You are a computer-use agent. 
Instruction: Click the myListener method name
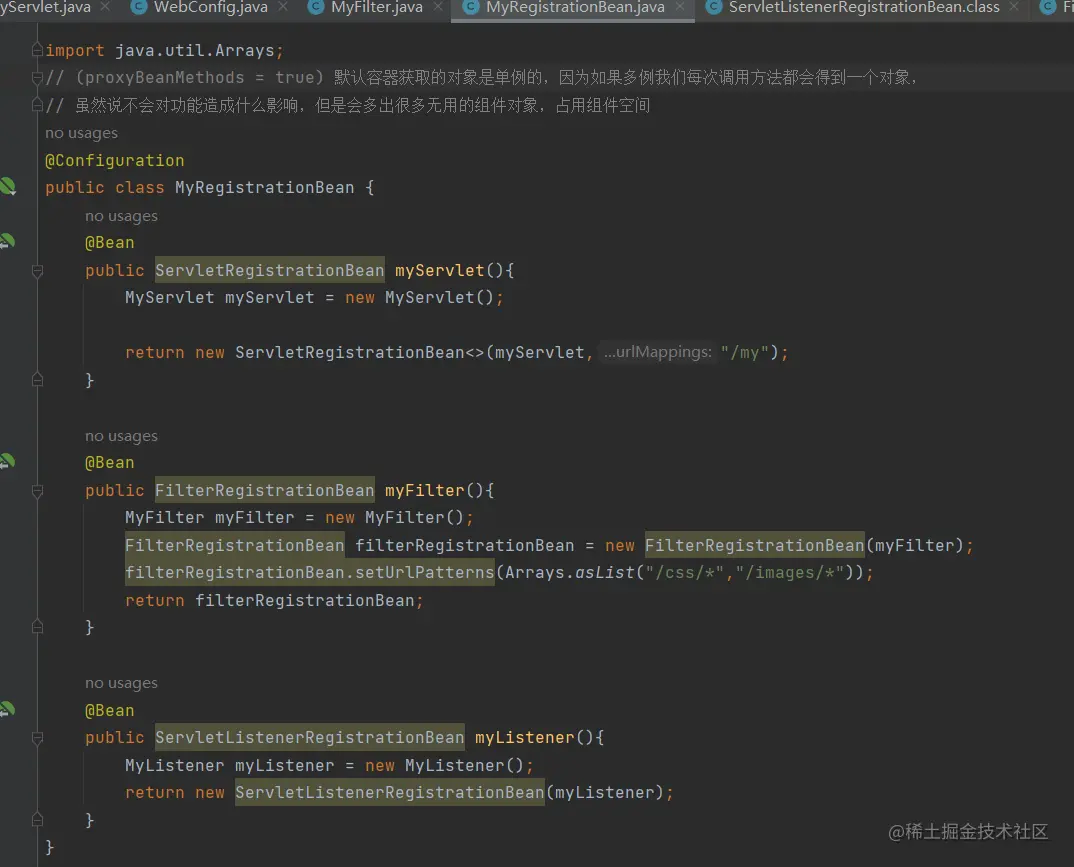coord(525,738)
